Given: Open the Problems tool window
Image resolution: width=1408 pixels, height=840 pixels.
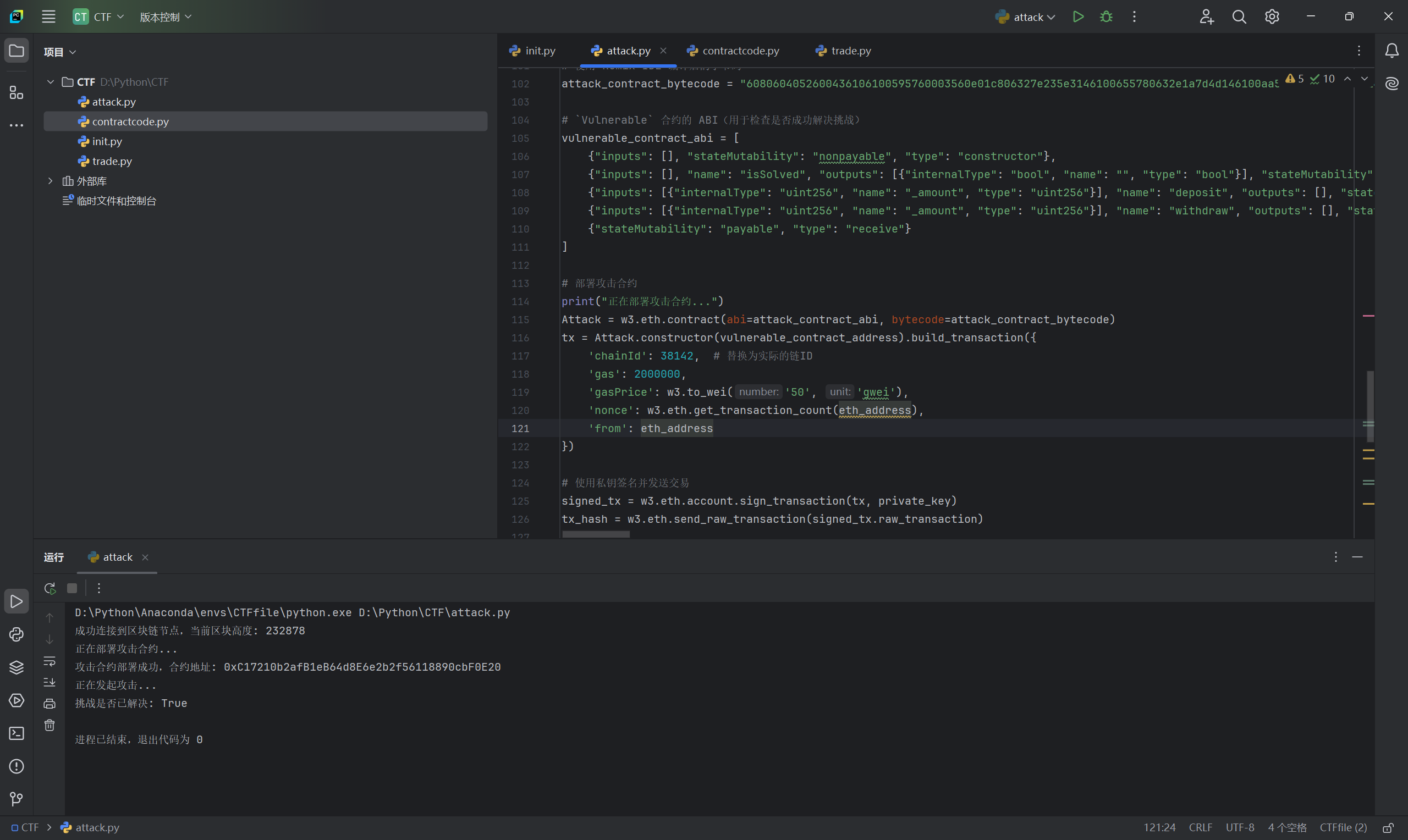Looking at the screenshot, I should [16, 766].
